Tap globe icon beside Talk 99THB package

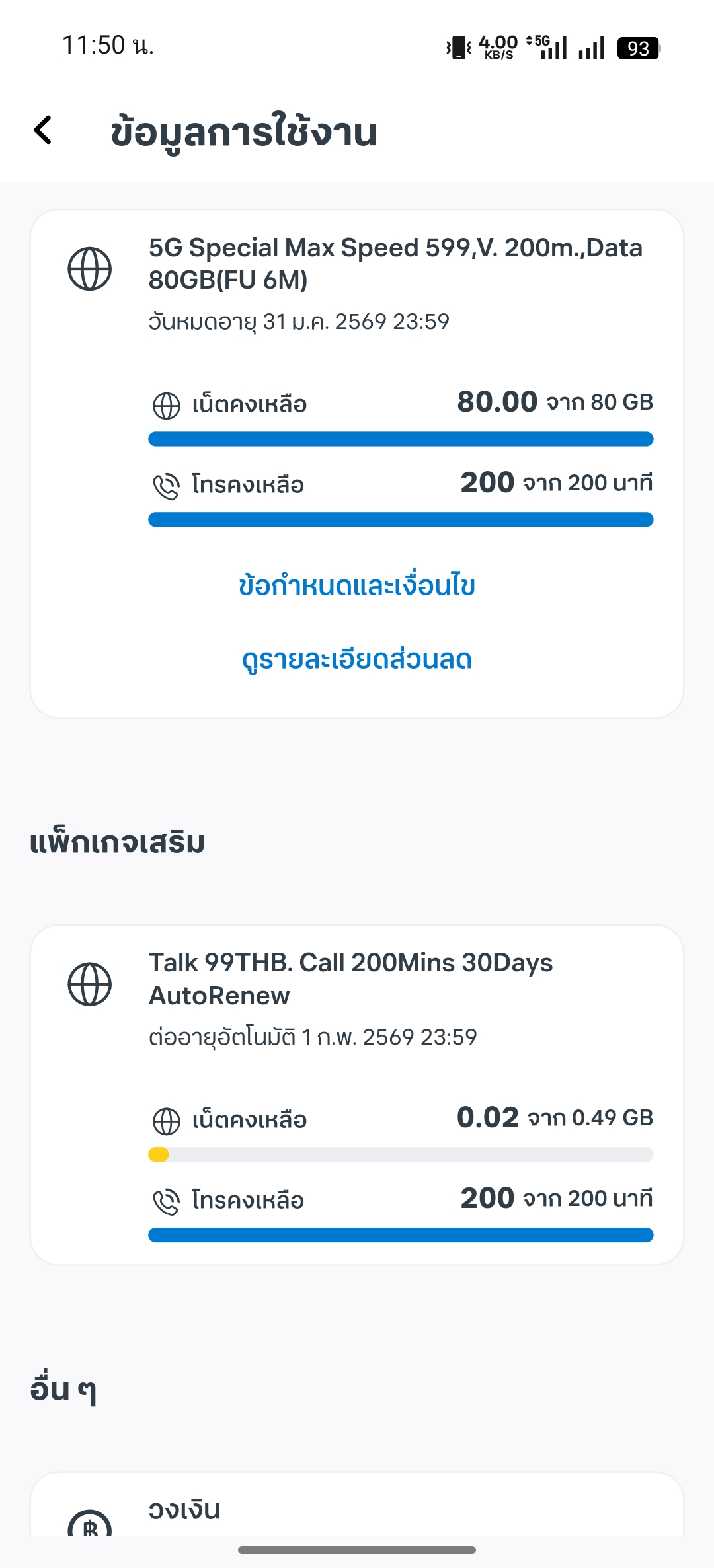[90, 985]
